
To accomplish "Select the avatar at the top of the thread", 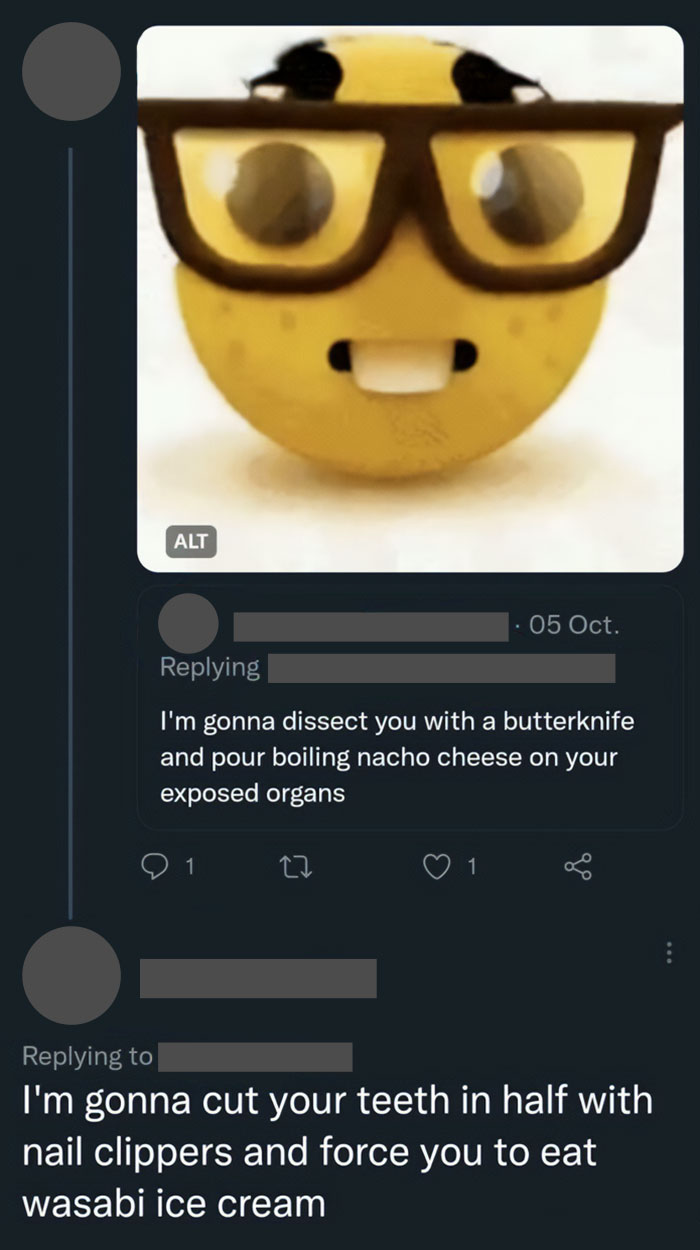I will pos(71,71).
